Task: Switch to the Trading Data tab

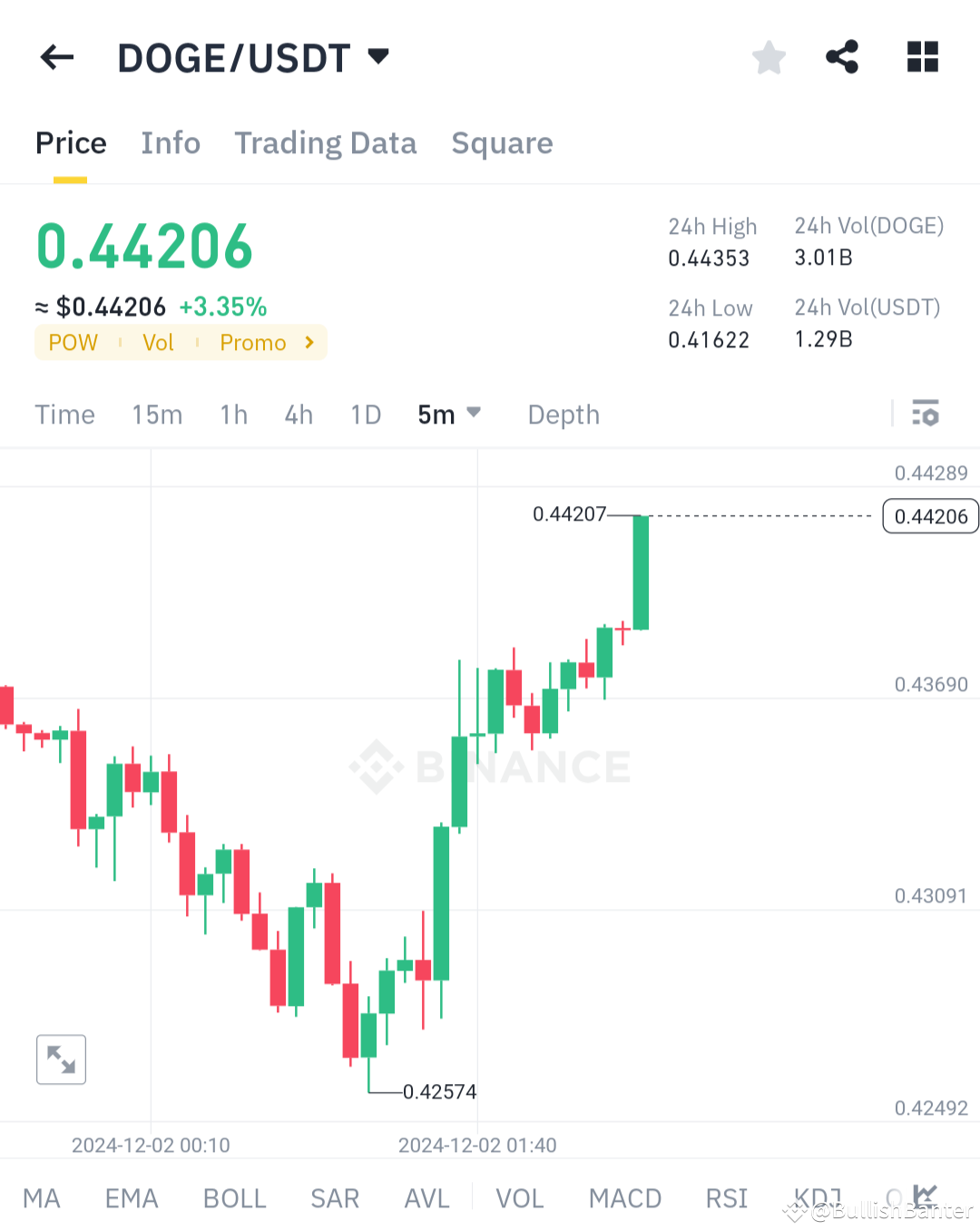Action: 325,143
